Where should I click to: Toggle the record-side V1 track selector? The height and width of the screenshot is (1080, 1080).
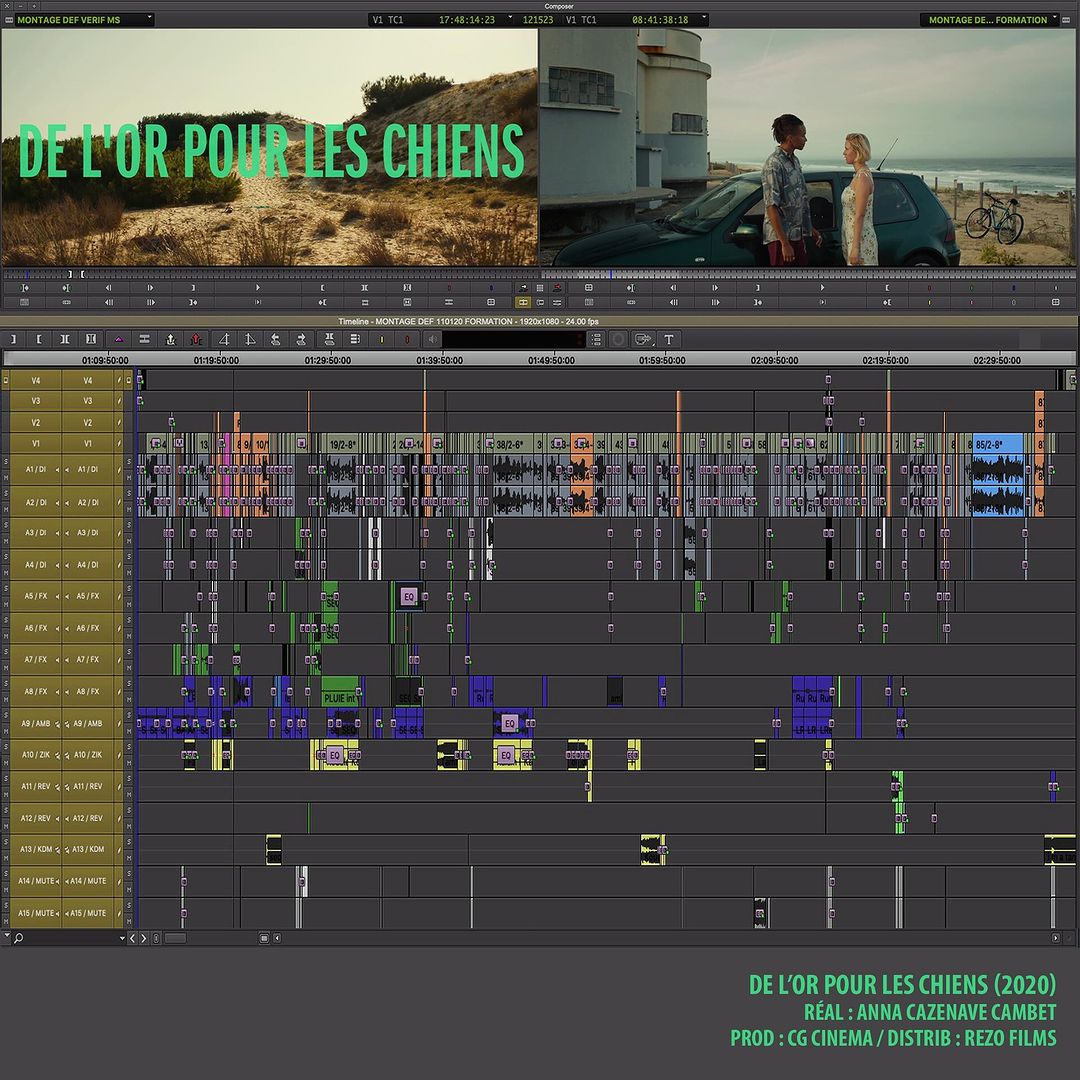(x=87, y=444)
